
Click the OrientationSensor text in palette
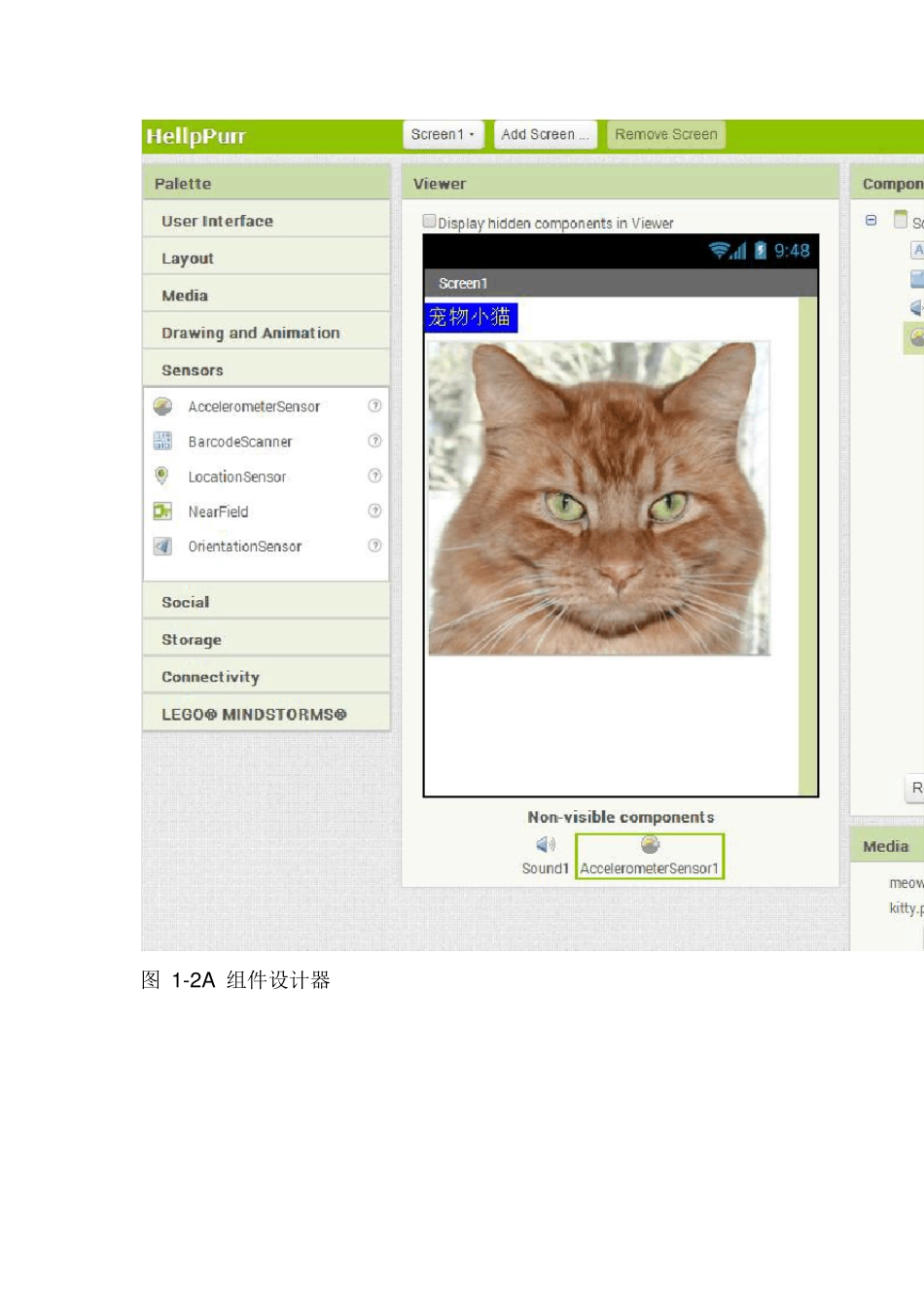pyautogui.click(x=245, y=547)
